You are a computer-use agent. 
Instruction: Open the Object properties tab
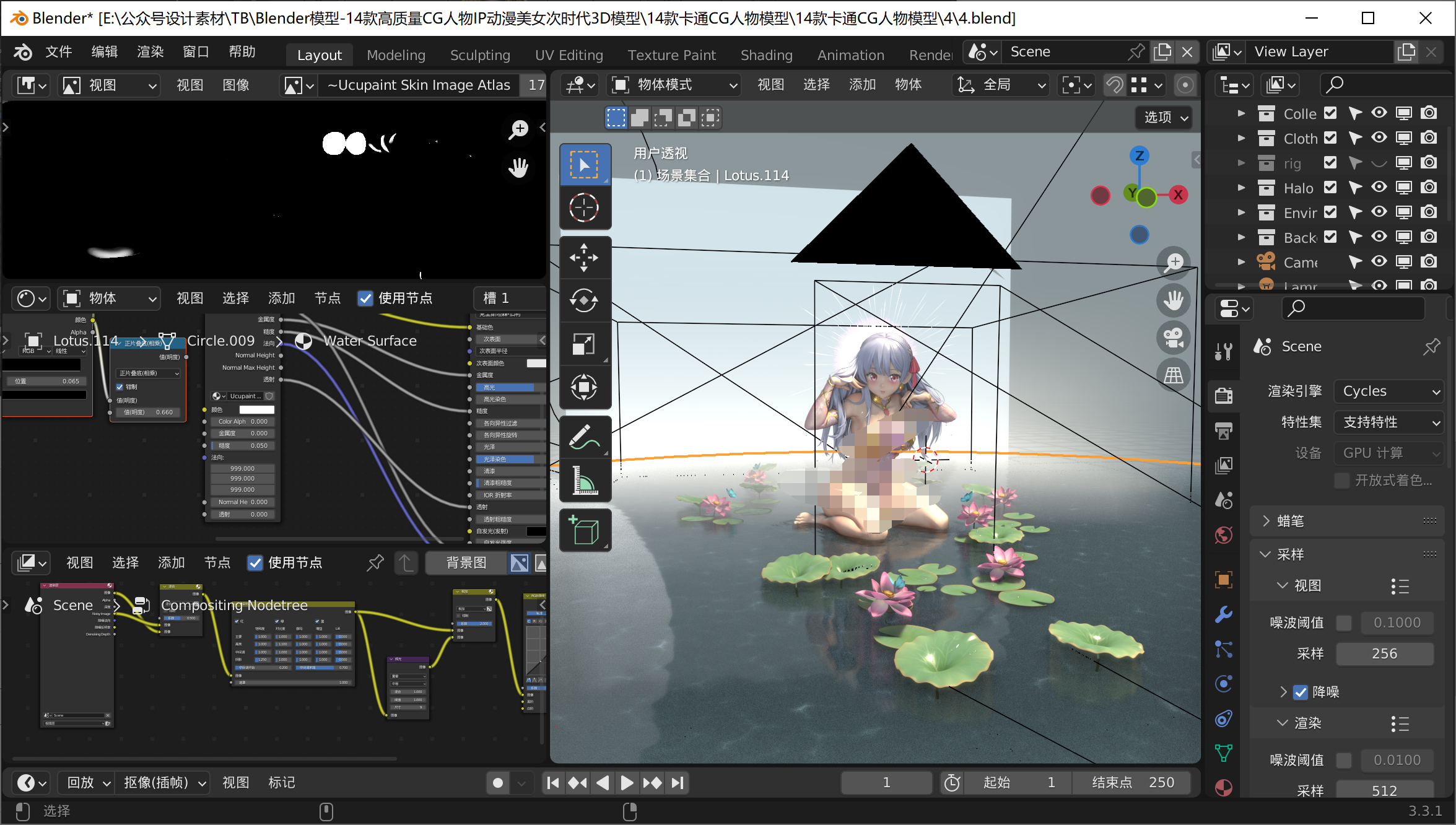1224,580
